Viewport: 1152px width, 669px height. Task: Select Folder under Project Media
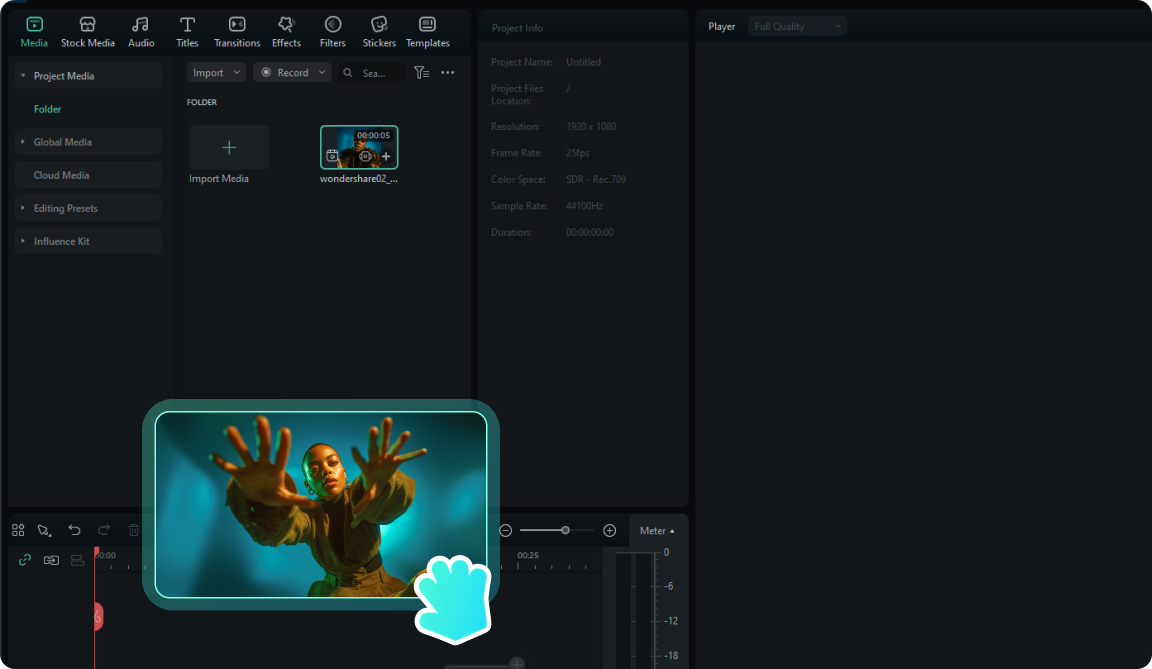[47, 109]
